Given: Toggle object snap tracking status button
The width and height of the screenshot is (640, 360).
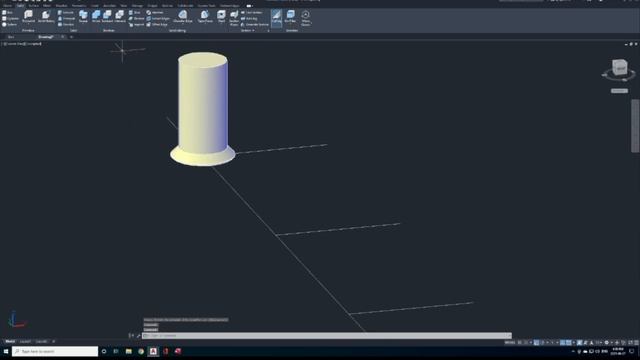Looking at the screenshot, I should point(563,343).
